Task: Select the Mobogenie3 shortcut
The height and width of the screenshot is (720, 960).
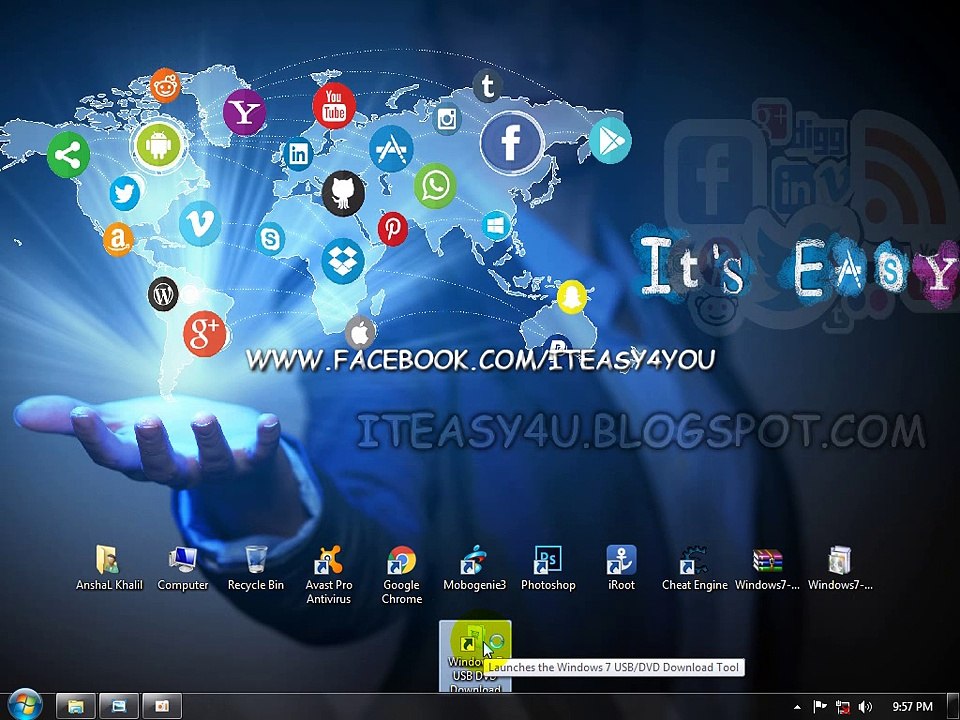Action: tap(474, 568)
